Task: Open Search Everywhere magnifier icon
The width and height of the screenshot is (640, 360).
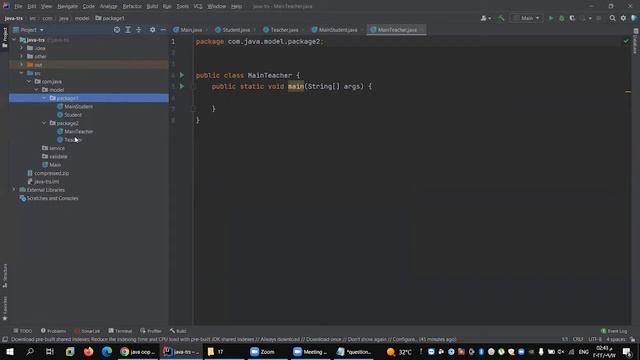Action: 612,18
